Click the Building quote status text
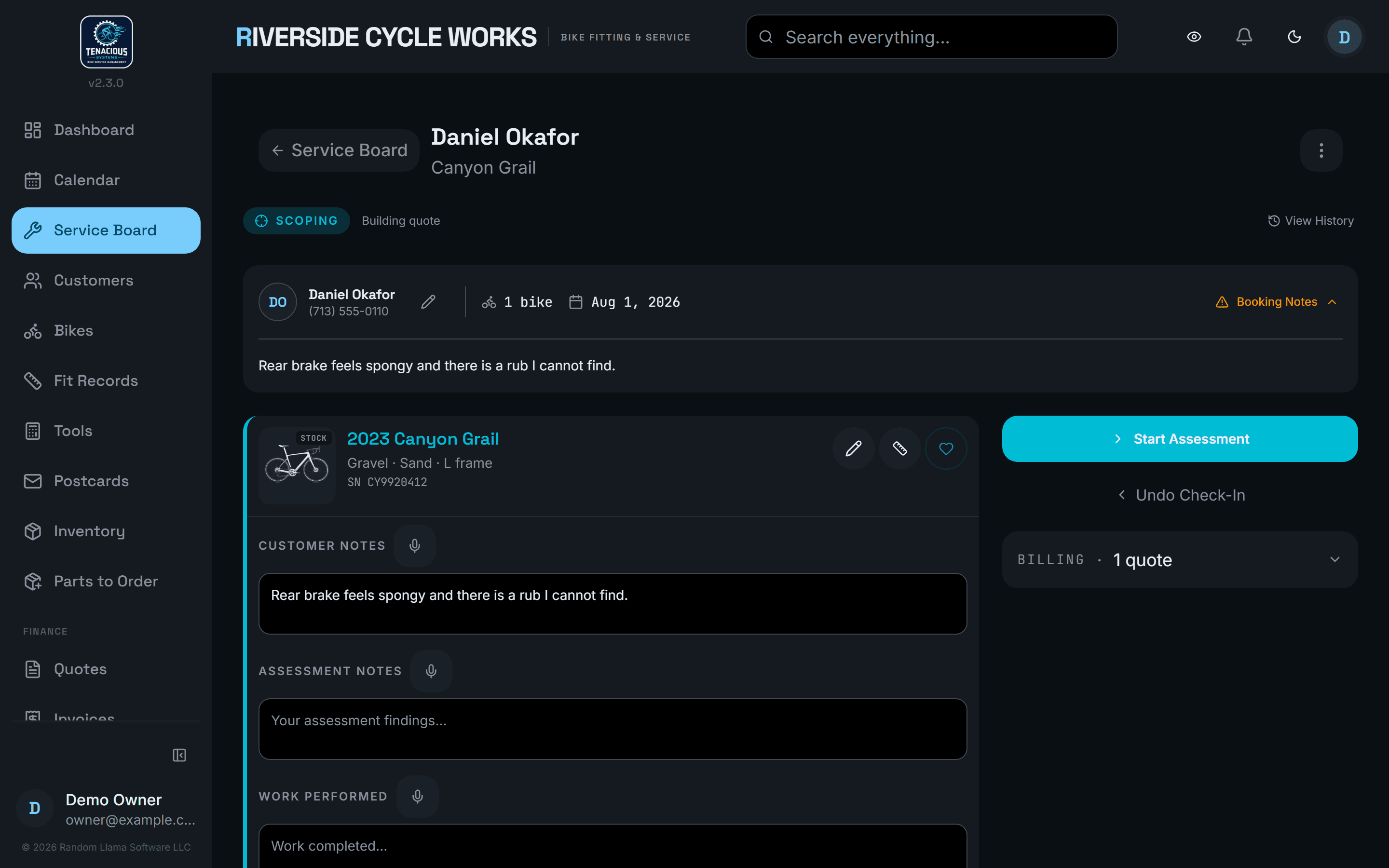The height and width of the screenshot is (868, 1389). tap(401, 220)
